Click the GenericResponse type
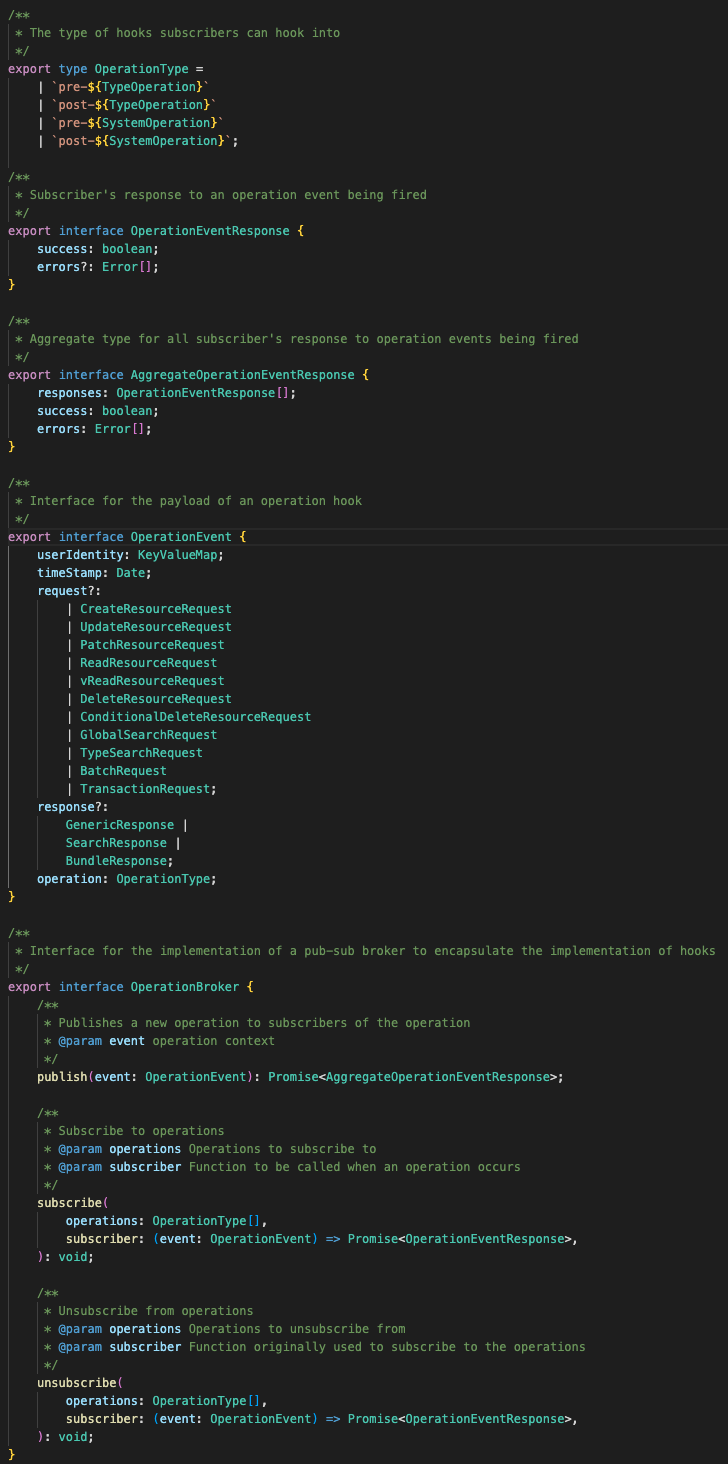 pos(120,825)
